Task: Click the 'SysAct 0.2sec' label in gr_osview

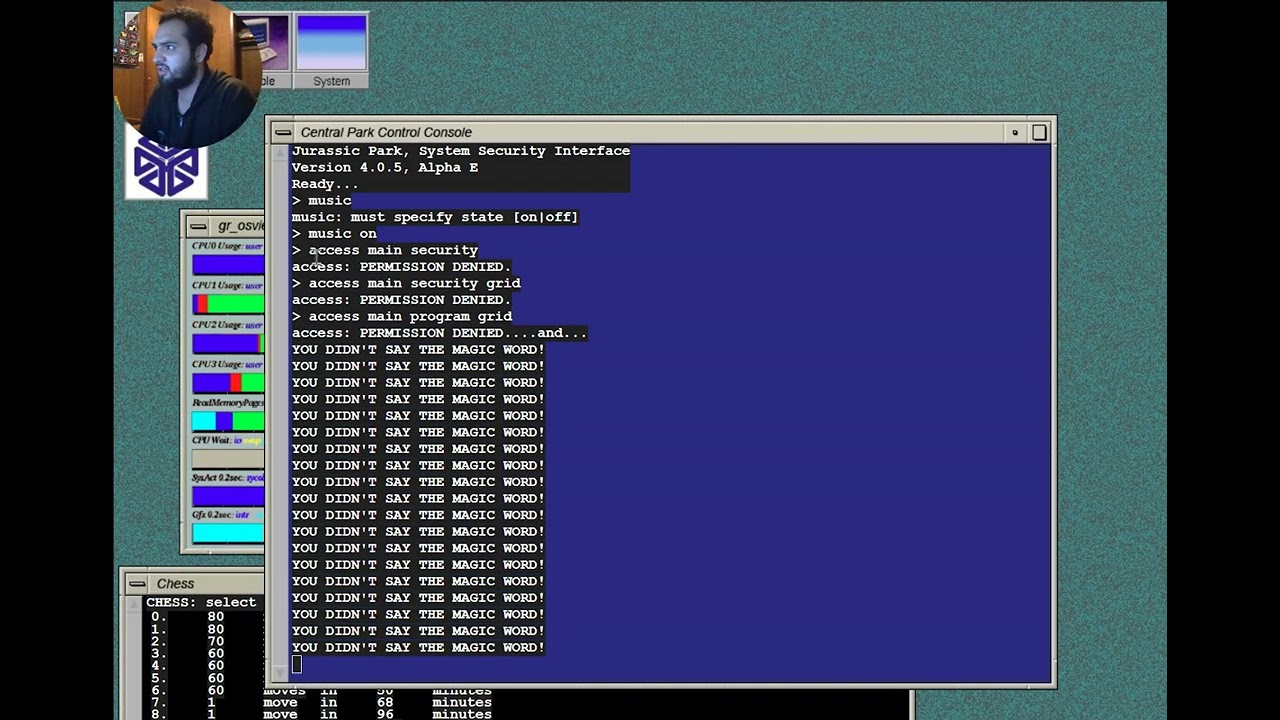Action: click(217, 478)
